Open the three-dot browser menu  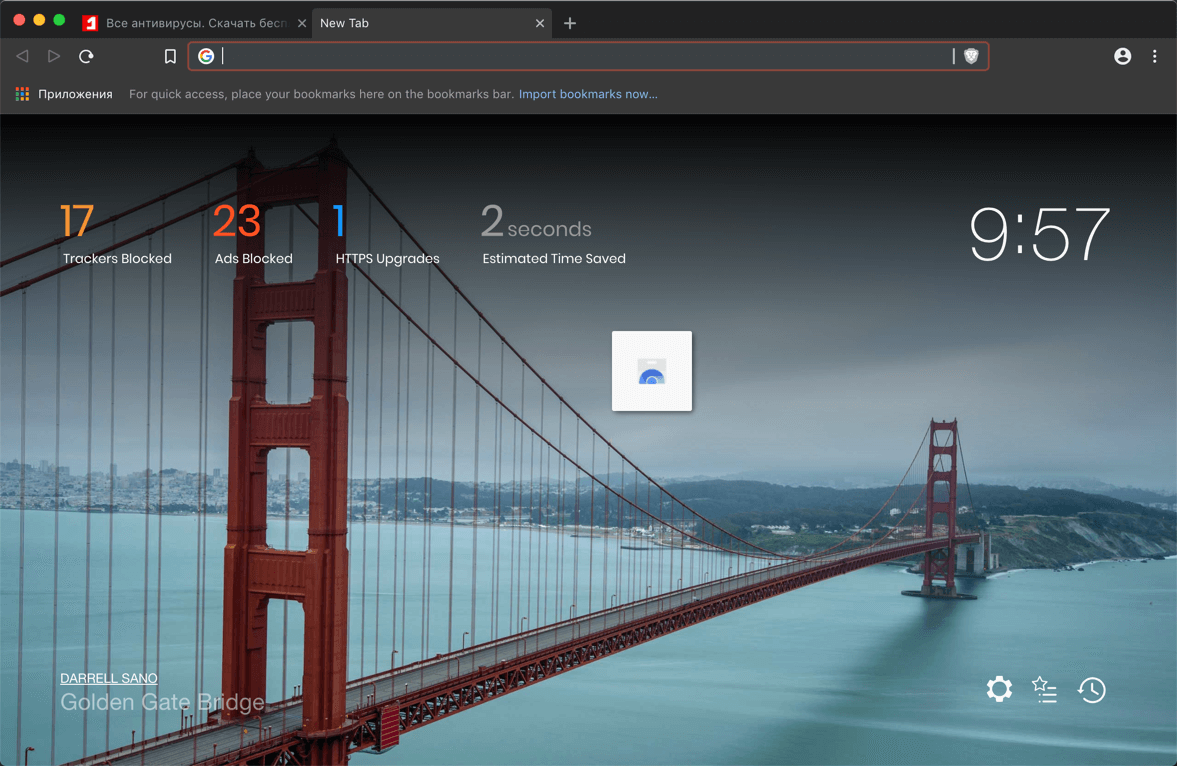(1154, 57)
